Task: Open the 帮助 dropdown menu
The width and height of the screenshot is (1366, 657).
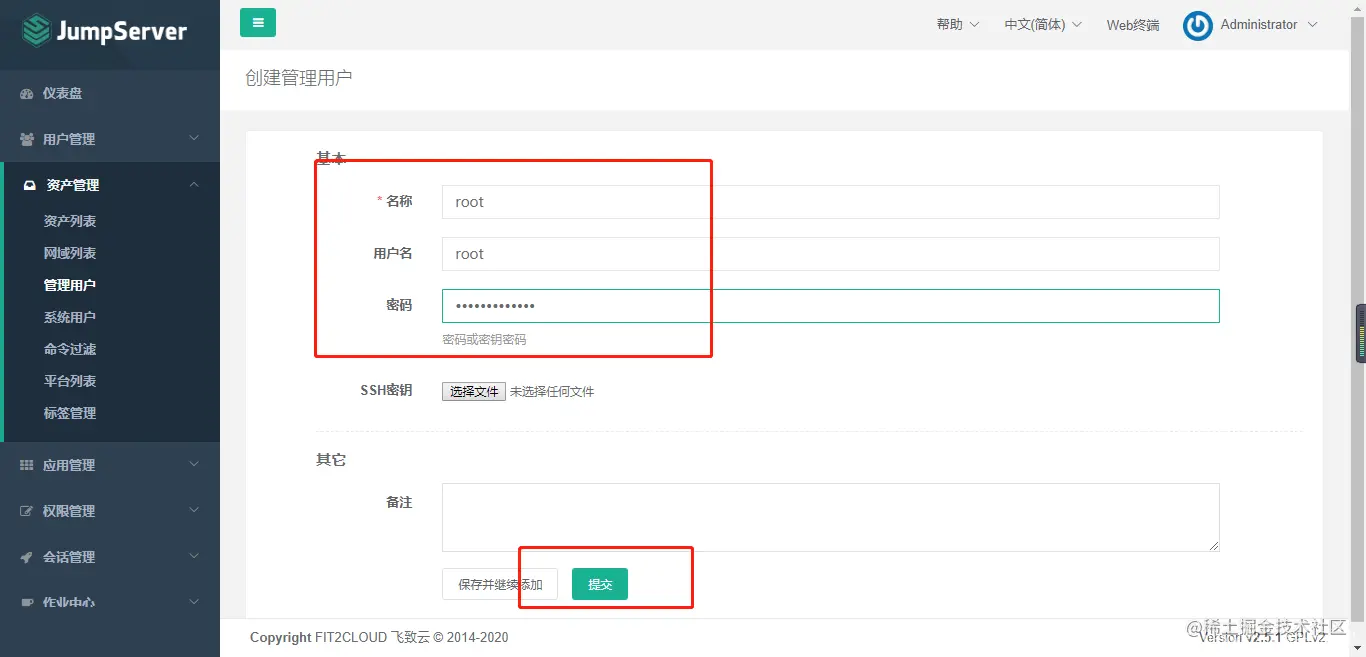Action: coord(958,25)
